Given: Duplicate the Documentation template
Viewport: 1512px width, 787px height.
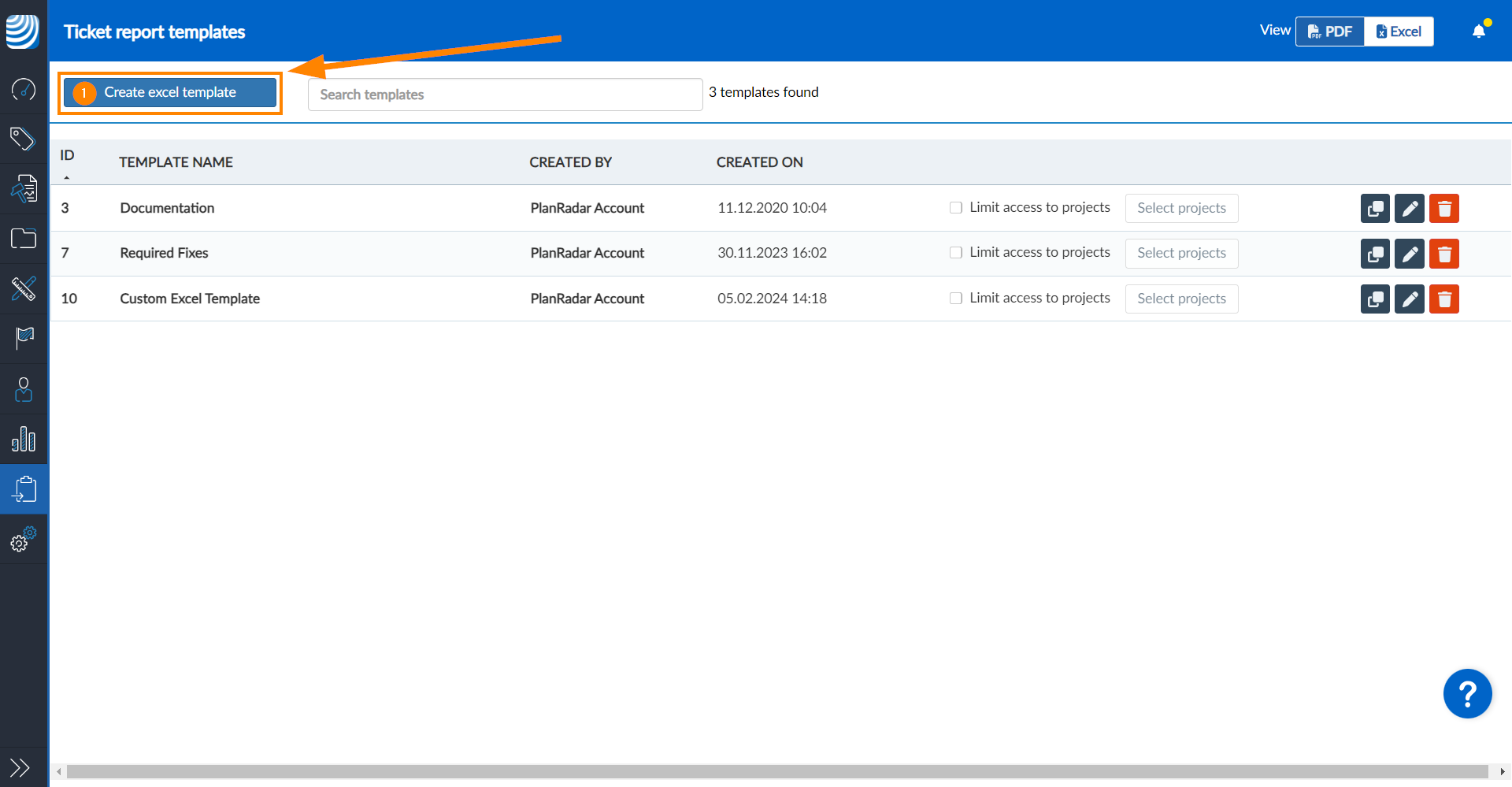Looking at the screenshot, I should (x=1374, y=208).
